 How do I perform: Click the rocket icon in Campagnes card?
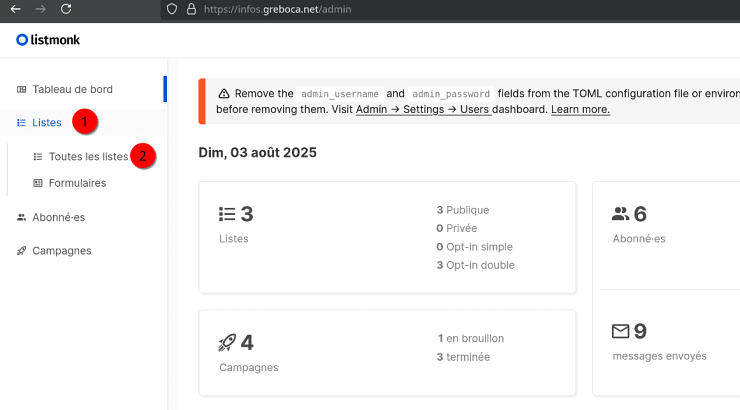227,343
